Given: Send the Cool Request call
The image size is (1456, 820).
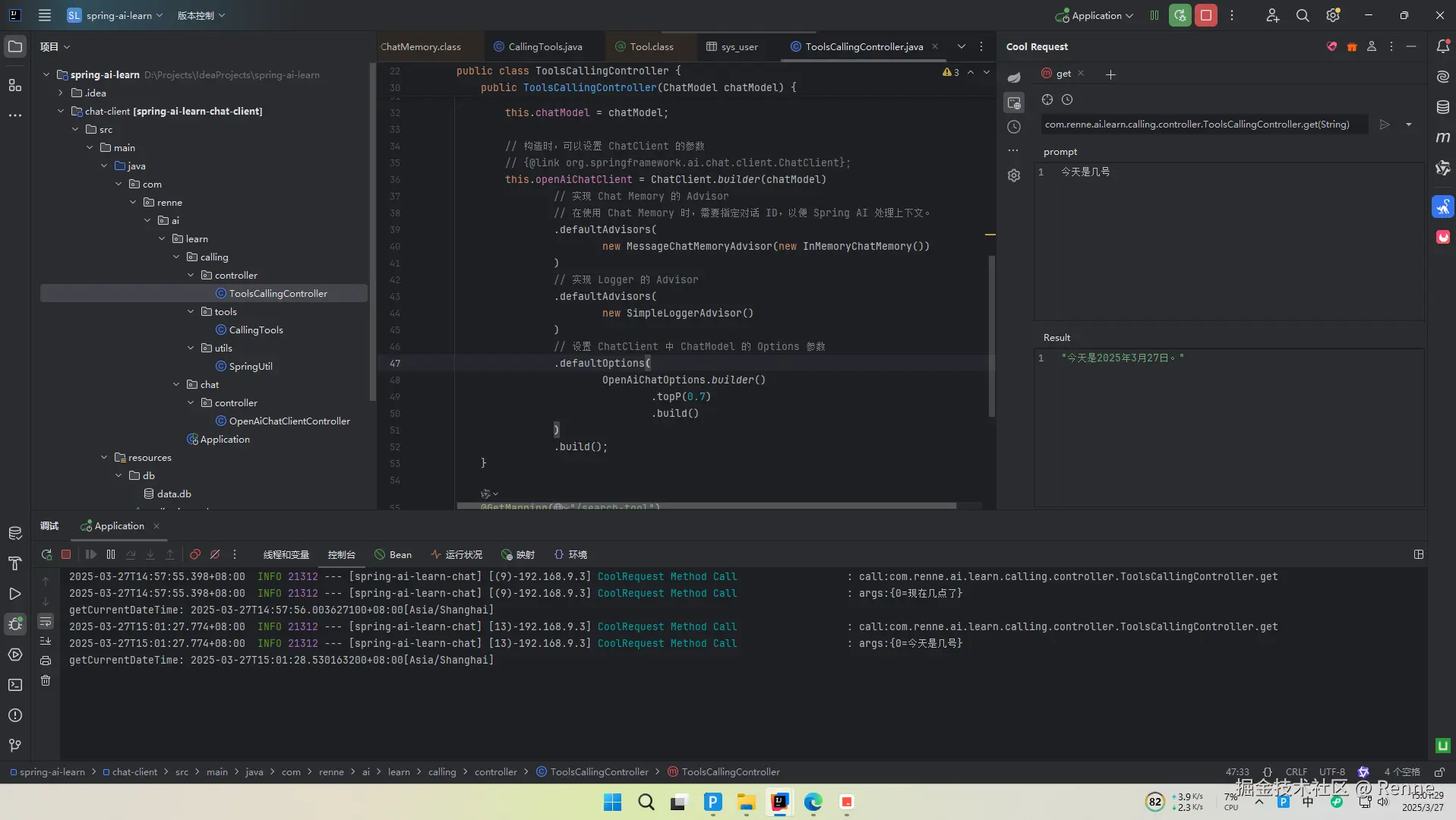Looking at the screenshot, I should point(1384,125).
